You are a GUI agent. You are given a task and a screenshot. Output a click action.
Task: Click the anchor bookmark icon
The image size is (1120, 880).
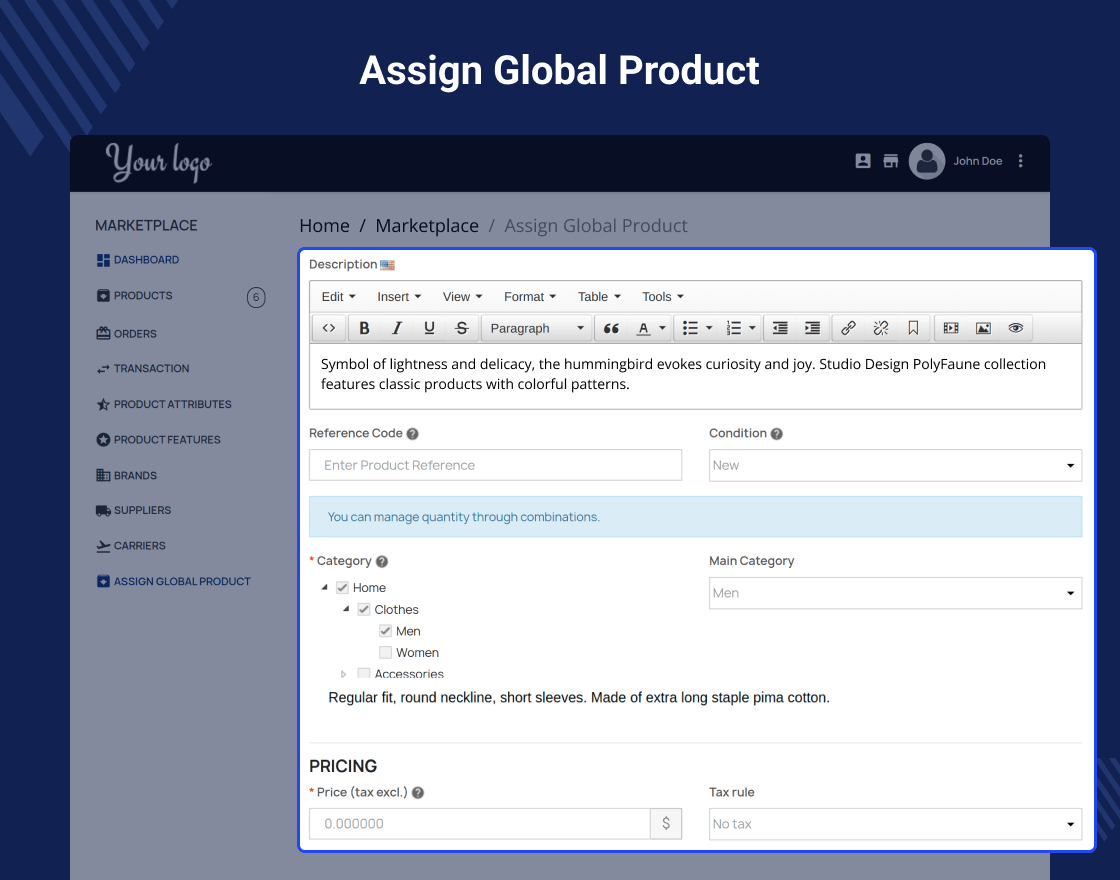(x=913, y=329)
